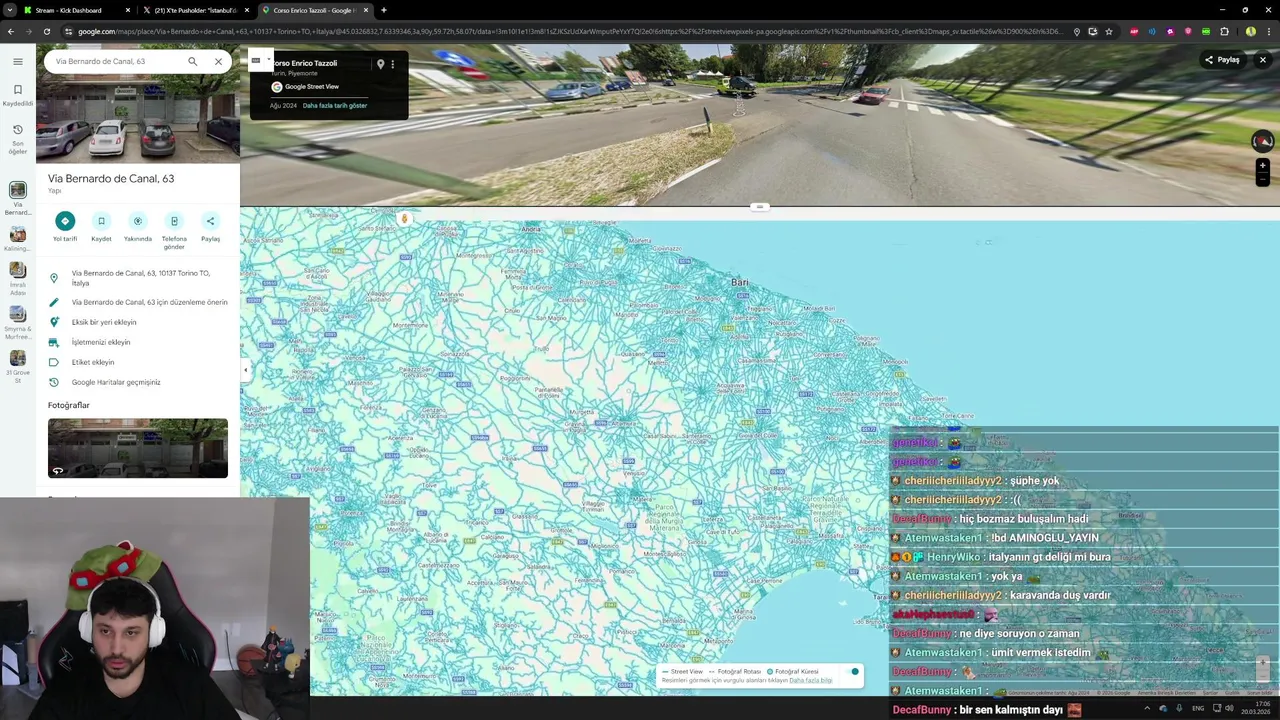
Task: Open recent item İmralı Adası in sidebar
Action: click(18, 279)
